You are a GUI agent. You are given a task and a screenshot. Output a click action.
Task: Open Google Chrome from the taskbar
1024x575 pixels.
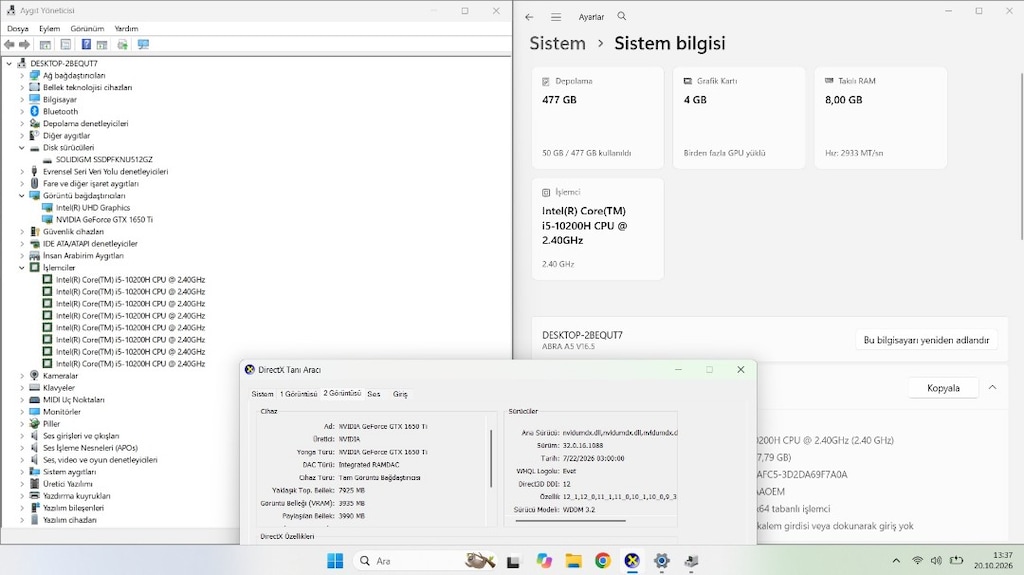click(x=603, y=561)
